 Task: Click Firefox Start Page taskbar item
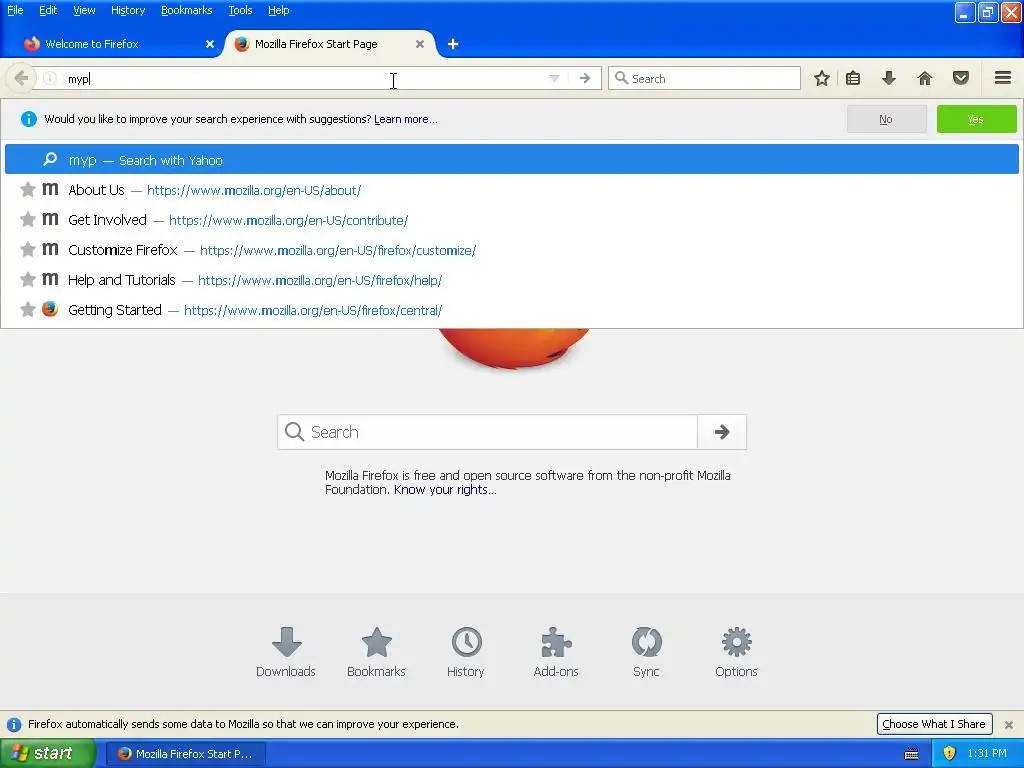185,754
